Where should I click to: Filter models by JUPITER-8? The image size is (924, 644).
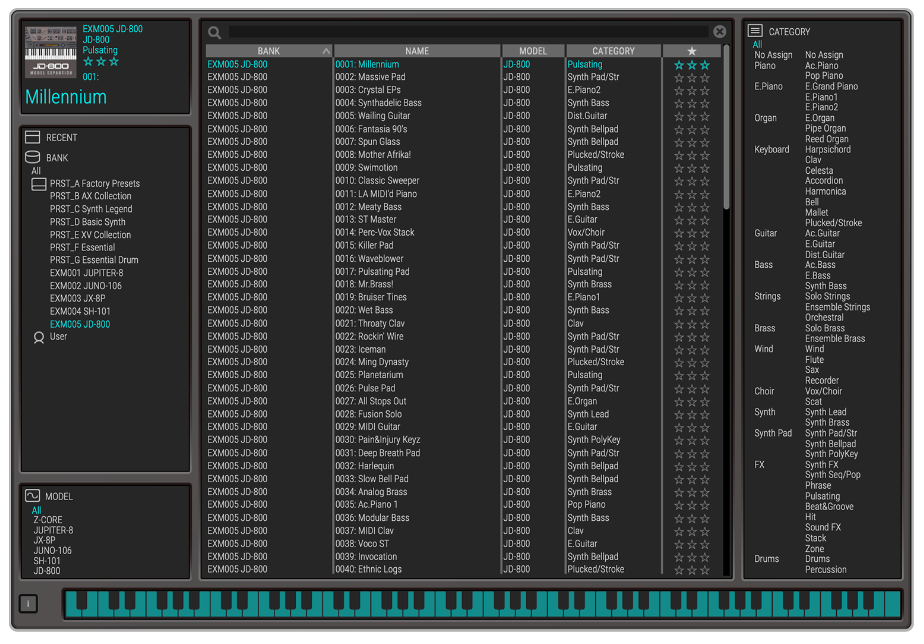click(54, 530)
